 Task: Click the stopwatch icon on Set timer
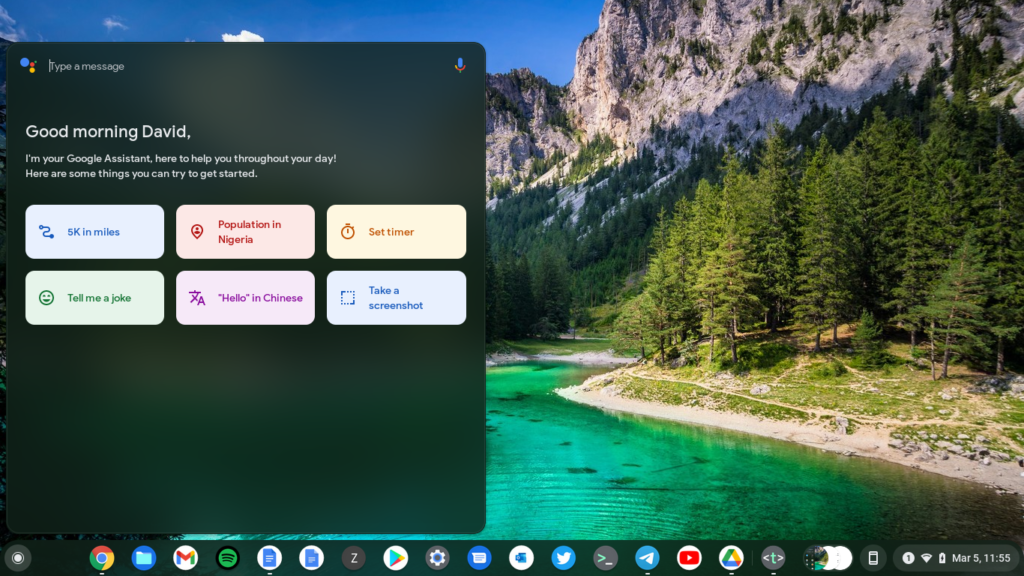347,232
